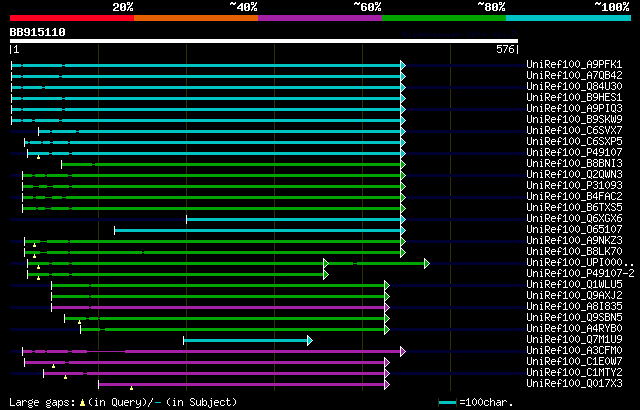
Task: Click the UniRef100_B9HES1 label
Action: click(574, 98)
